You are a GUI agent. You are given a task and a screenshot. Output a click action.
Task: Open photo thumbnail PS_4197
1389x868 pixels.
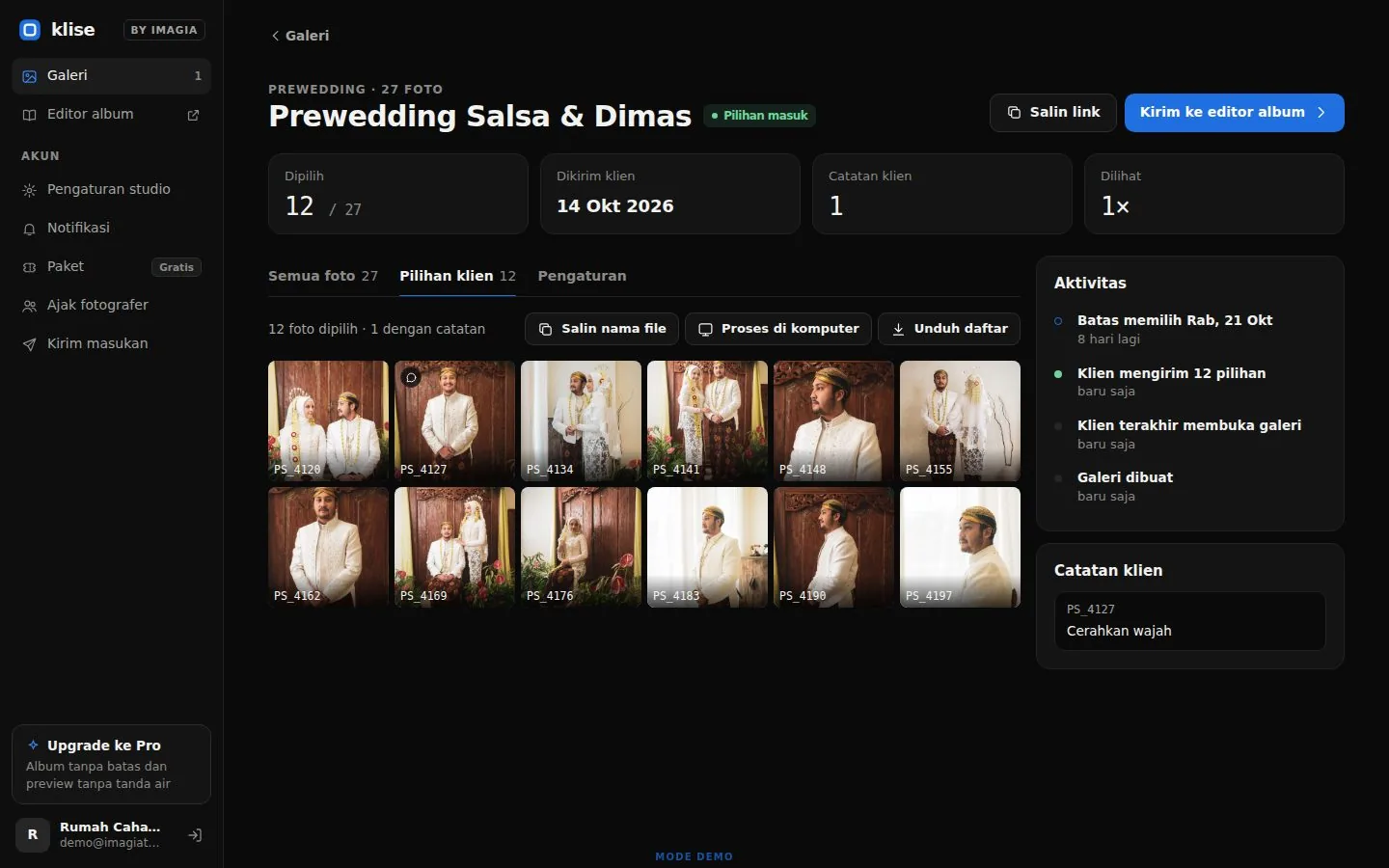click(960, 547)
